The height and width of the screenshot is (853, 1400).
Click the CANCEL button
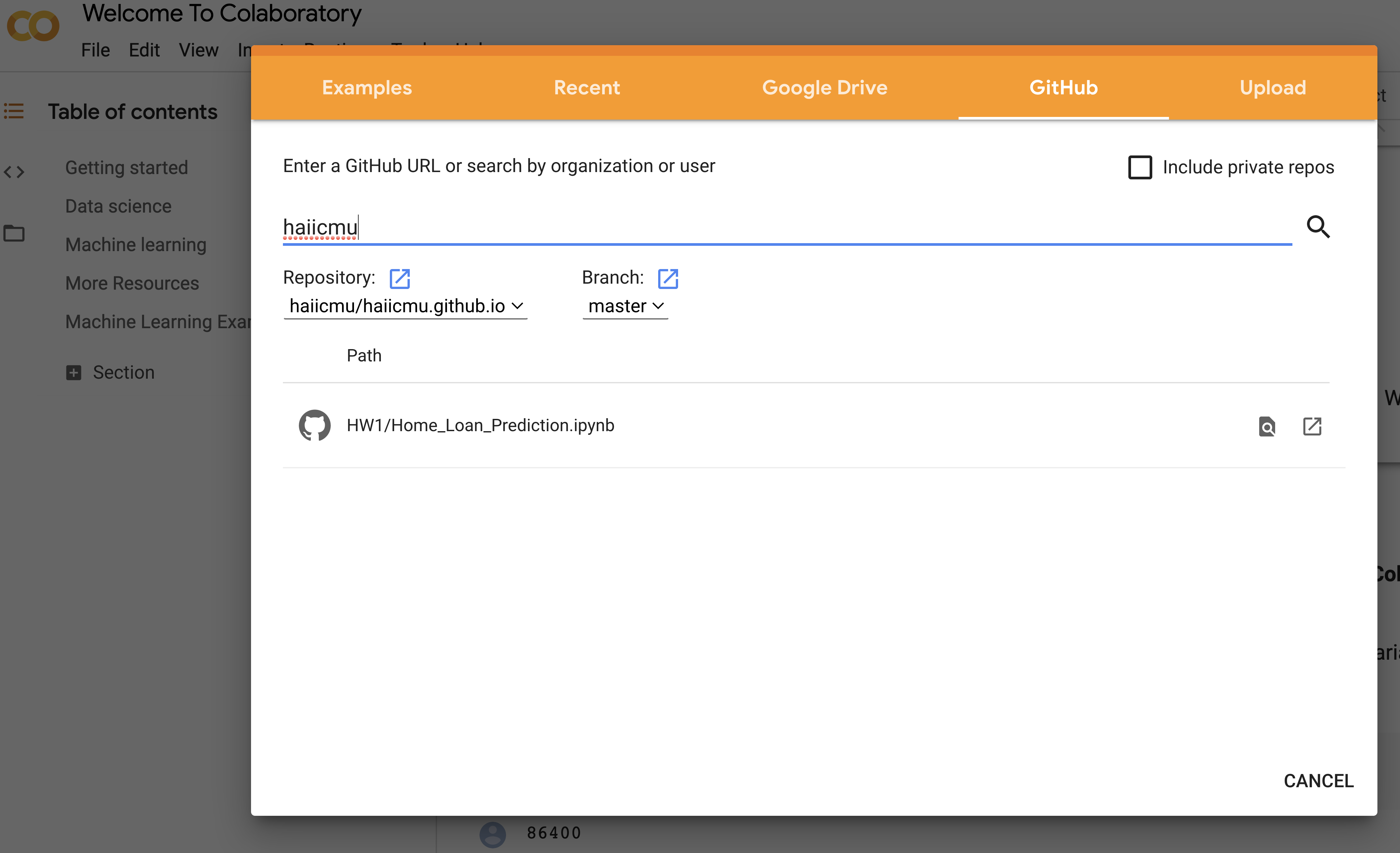[1318, 781]
